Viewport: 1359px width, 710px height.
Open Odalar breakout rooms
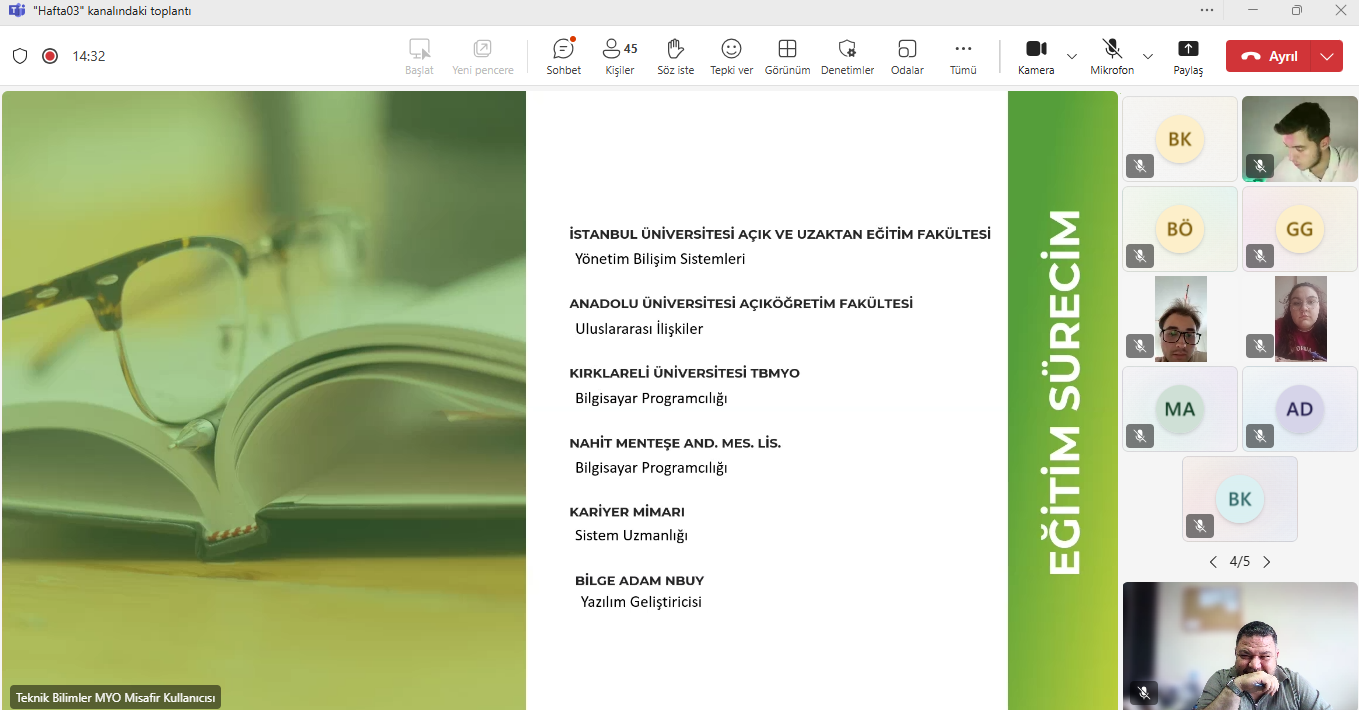coord(907,56)
